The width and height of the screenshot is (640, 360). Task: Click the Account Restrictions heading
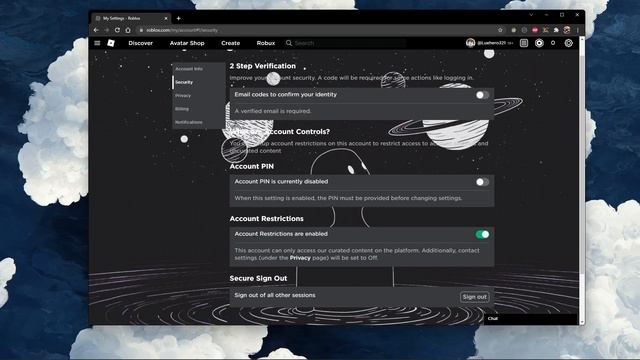[x=266, y=219]
